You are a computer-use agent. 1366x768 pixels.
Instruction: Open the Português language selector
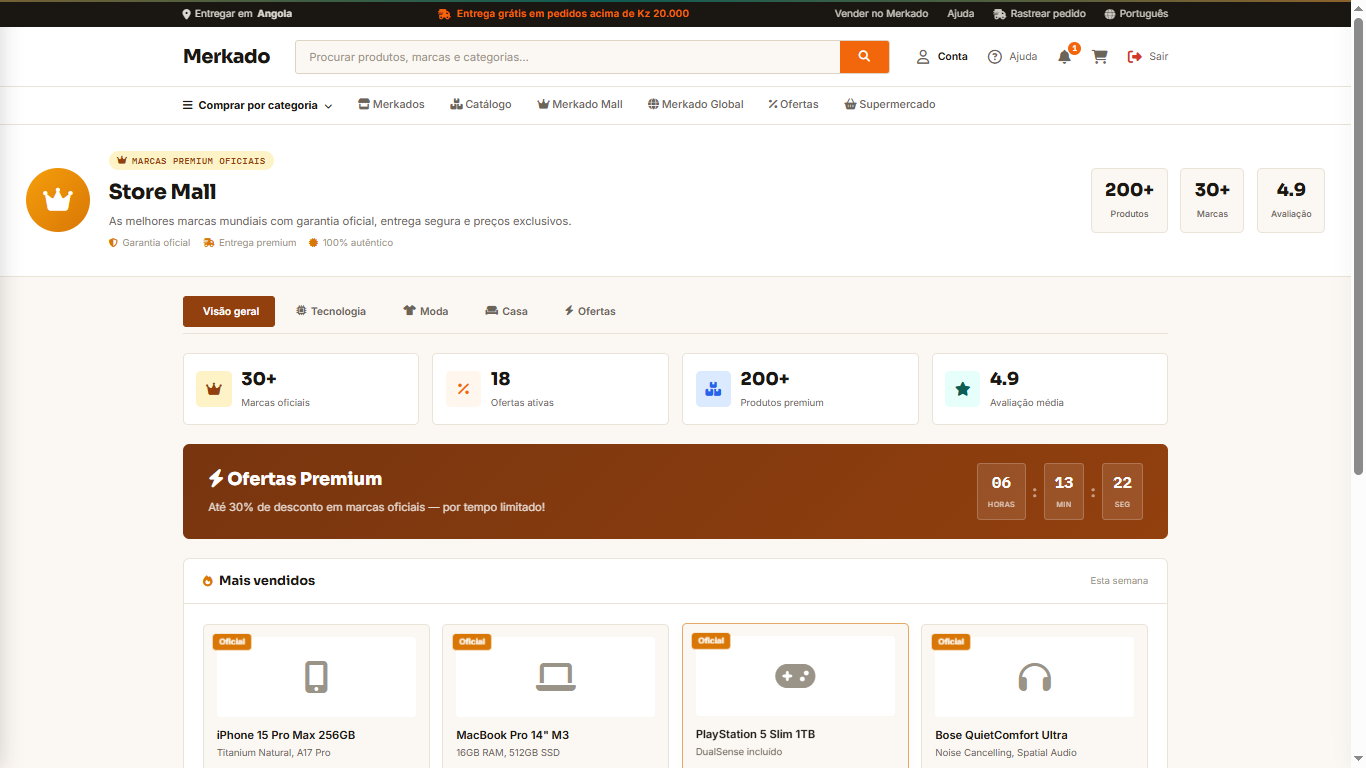[1136, 14]
